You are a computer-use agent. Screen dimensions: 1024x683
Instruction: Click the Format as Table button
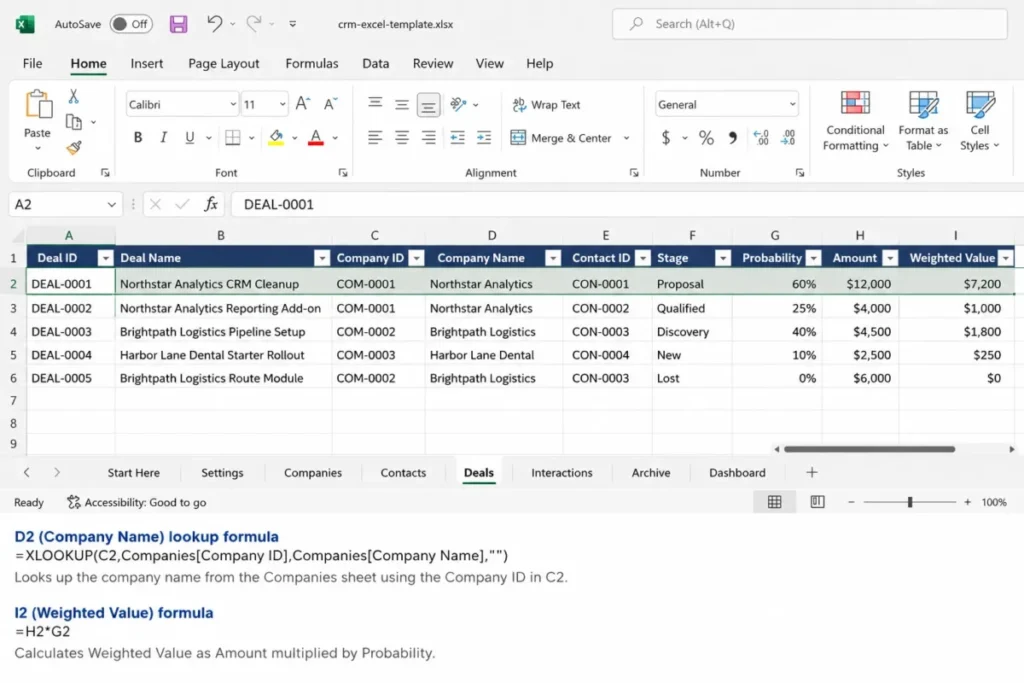923,121
